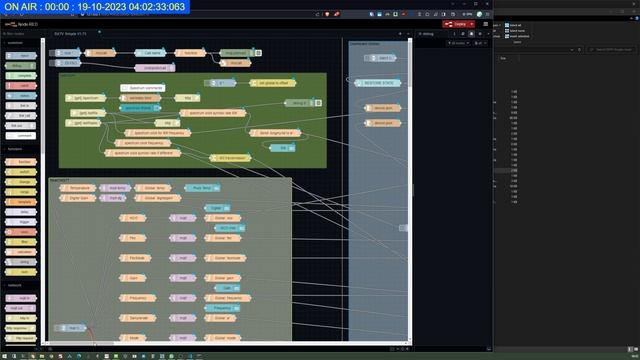Toggle the debug node button in the green Spectrum group

coord(318,103)
